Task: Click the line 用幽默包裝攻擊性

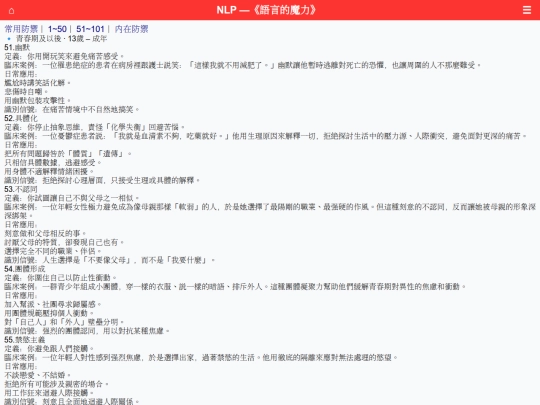Action: tap(37, 101)
